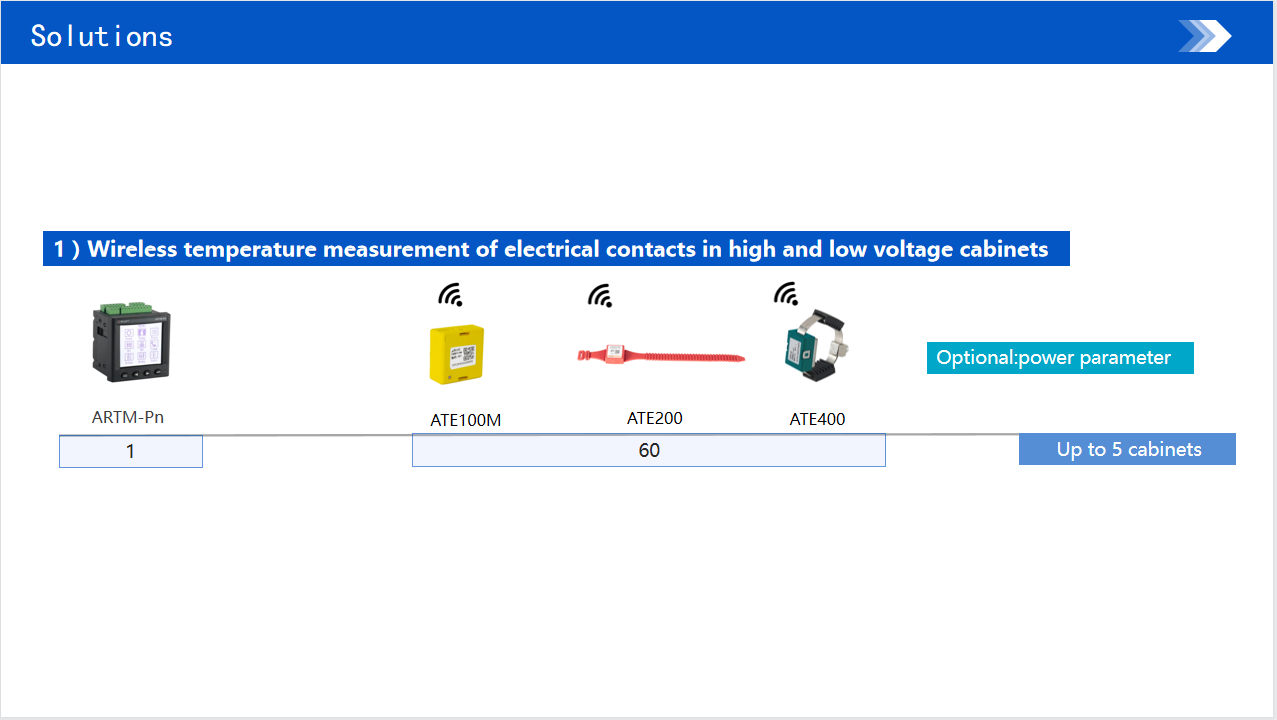1277x720 pixels.
Task: Select the ATE100M label text
Action: [x=466, y=420]
